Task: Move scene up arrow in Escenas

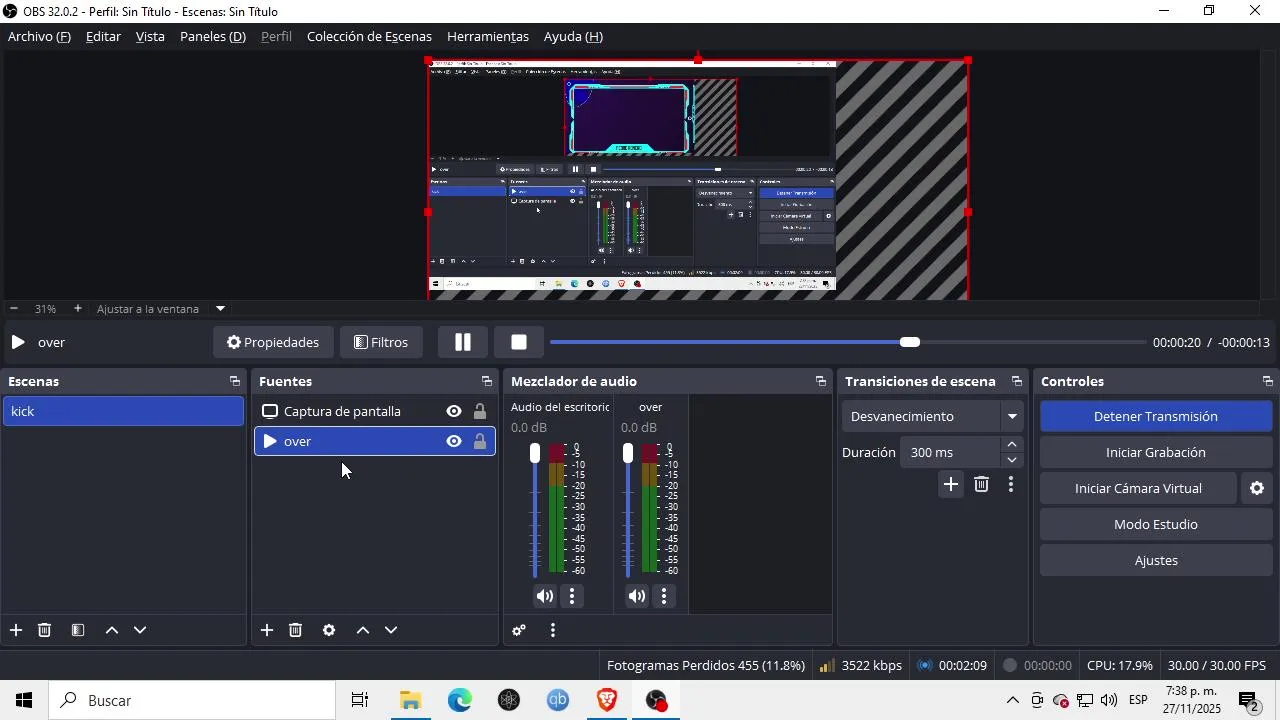Action: point(112,630)
